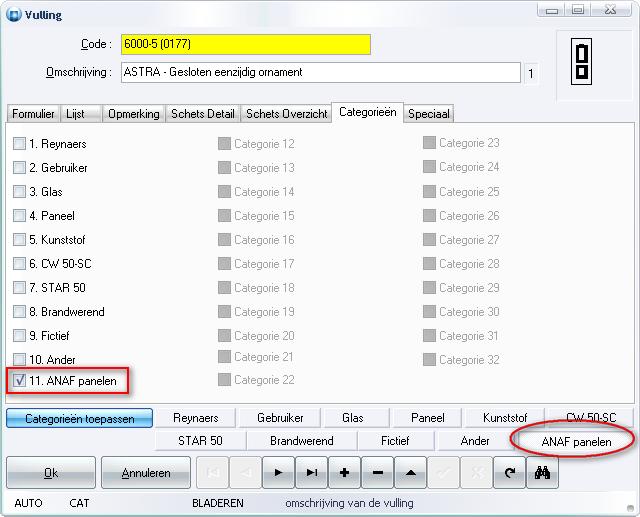This screenshot has height=517, width=640.
Task: Click into the yellow Code field
Action: pyautogui.click(x=246, y=44)
